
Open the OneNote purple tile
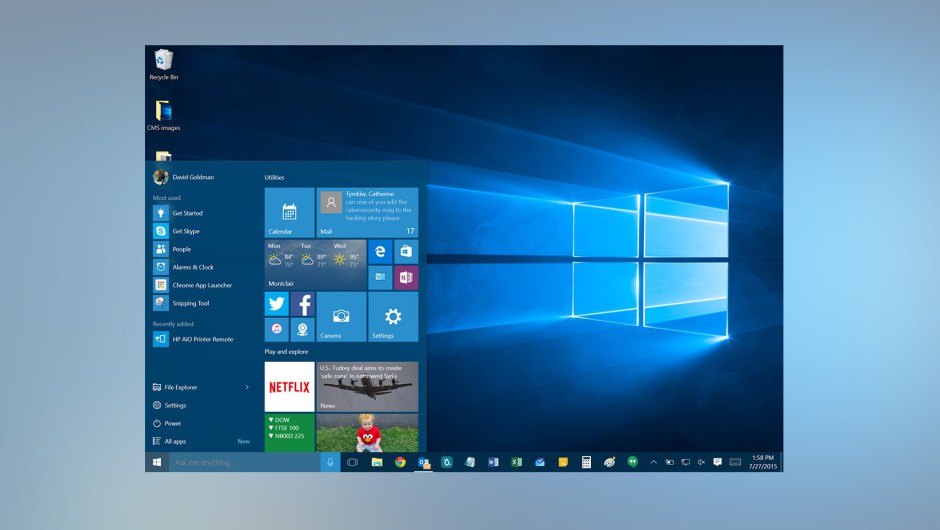406,278
